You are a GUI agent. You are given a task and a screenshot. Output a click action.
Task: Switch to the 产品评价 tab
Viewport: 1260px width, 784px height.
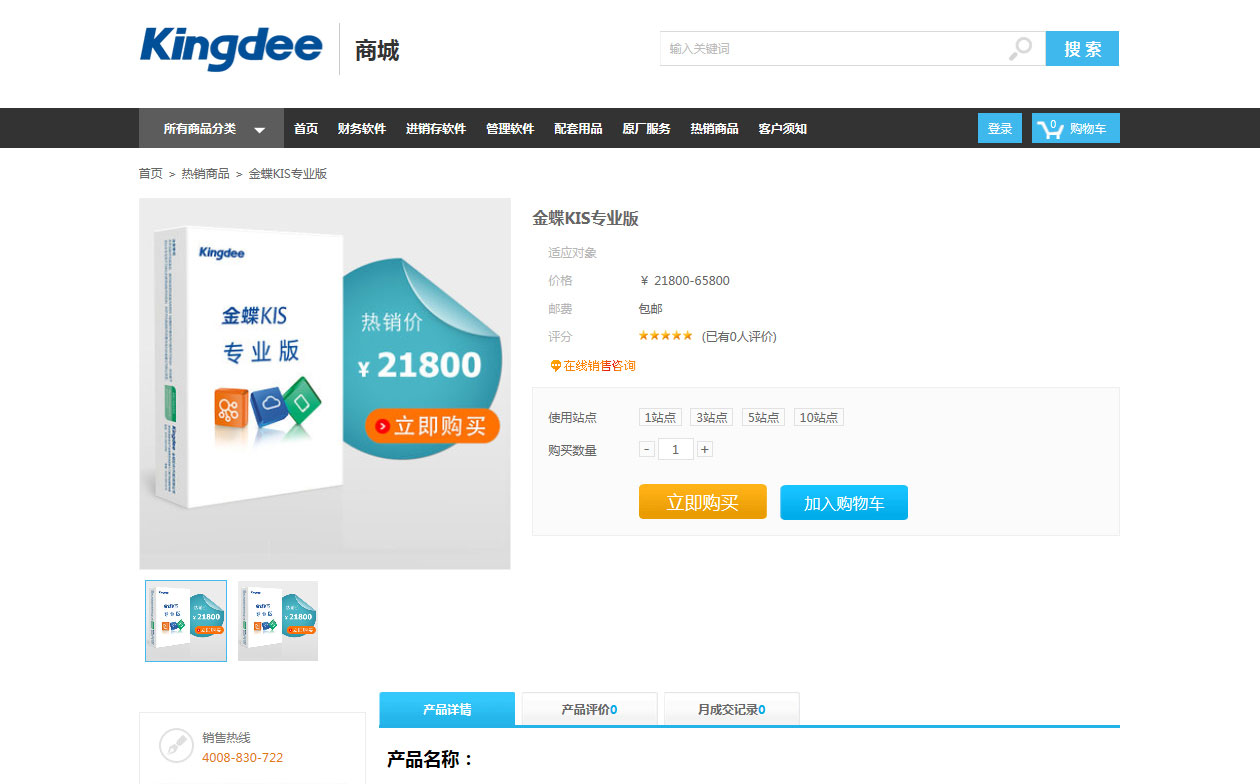pyautogui.click(x=589, y=709)
